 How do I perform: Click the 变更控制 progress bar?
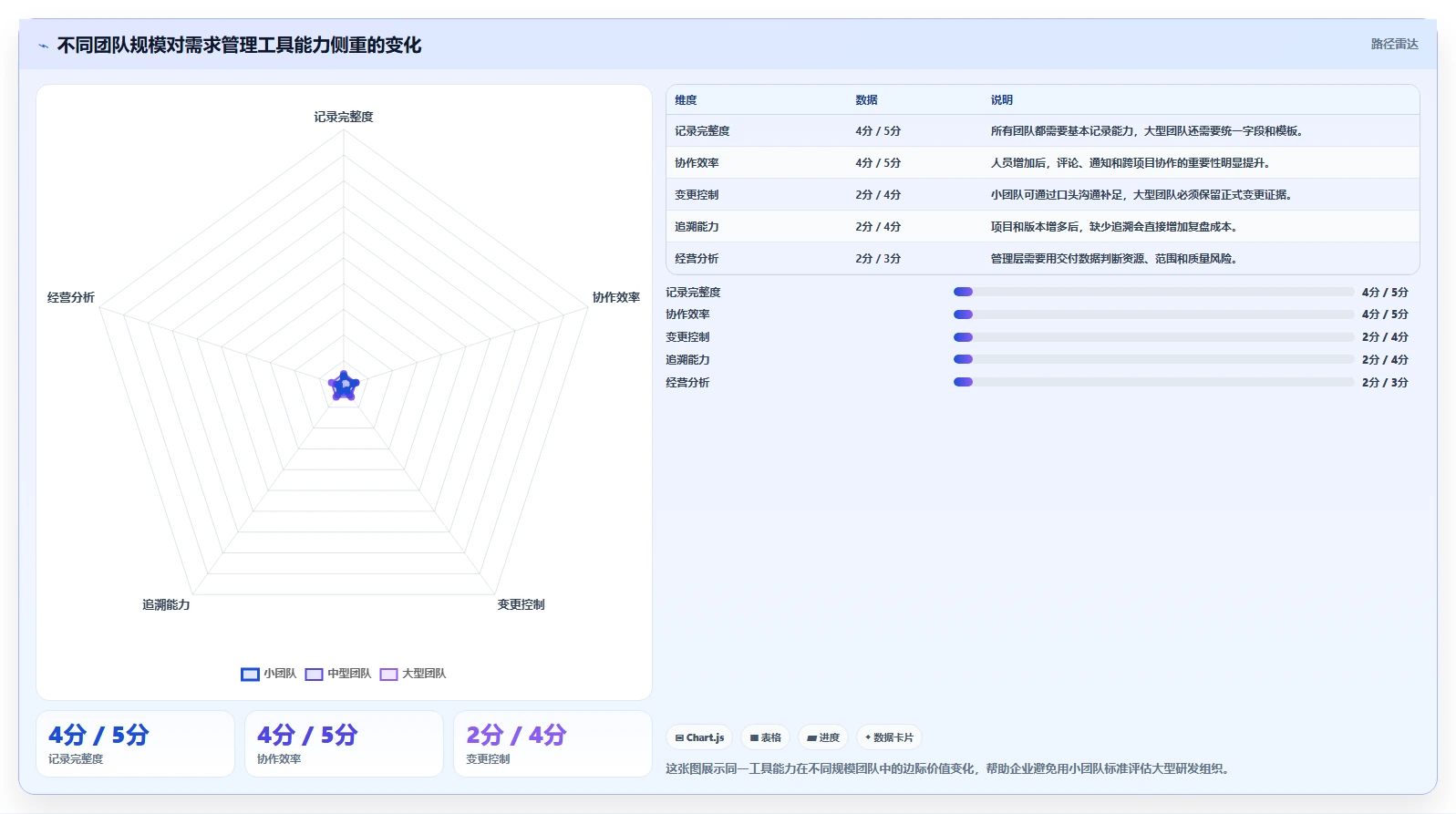click(x=1153, y=337)
